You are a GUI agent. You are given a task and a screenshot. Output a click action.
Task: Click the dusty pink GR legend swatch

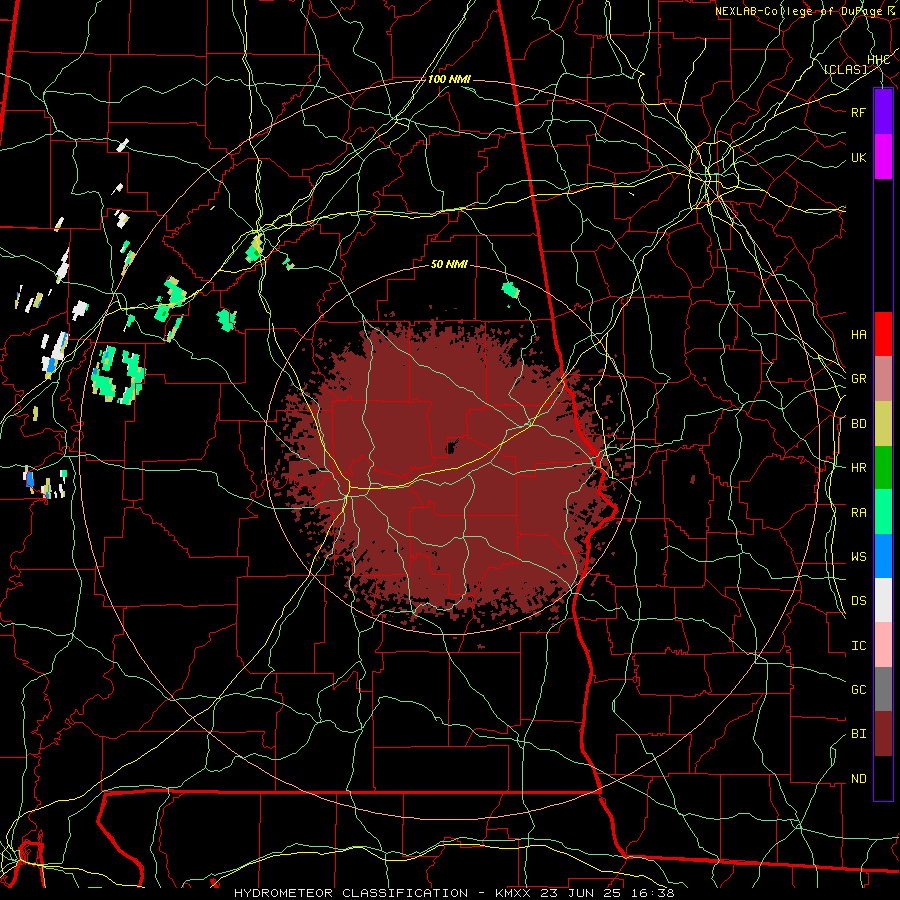point(883,379)
